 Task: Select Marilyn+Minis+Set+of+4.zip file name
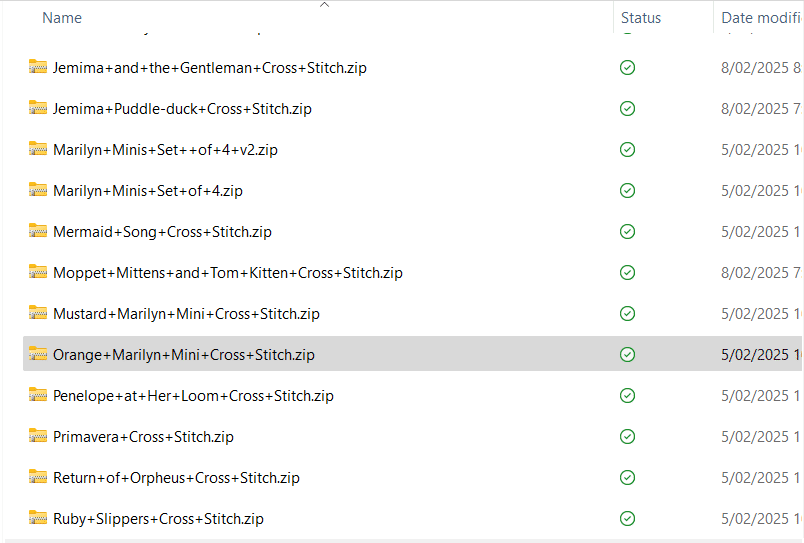[x=148, y=191]
